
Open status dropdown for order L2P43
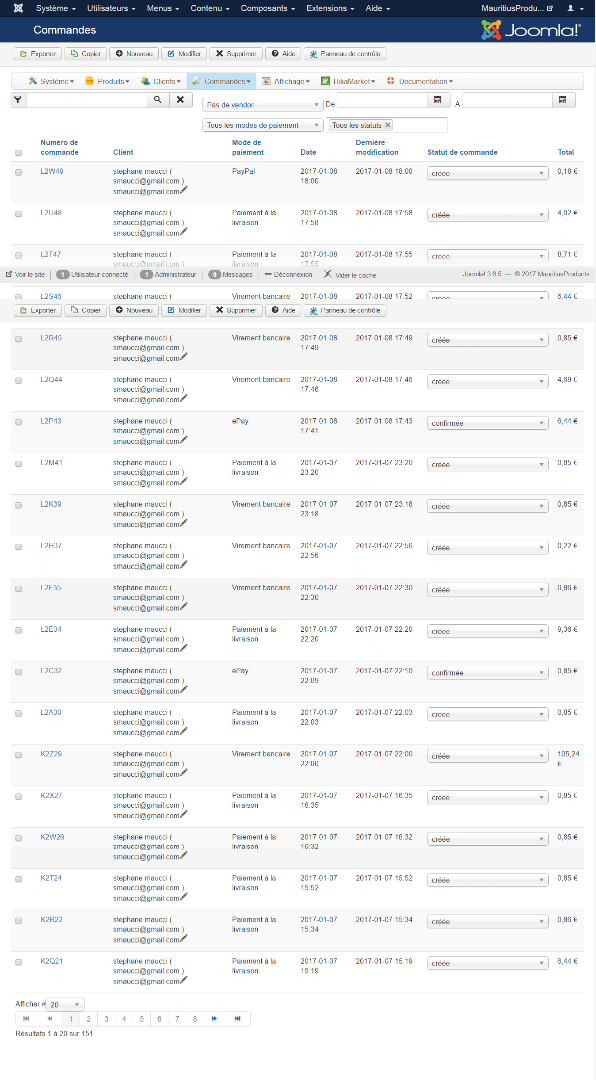pyautogui.click(x=488, y=424)
